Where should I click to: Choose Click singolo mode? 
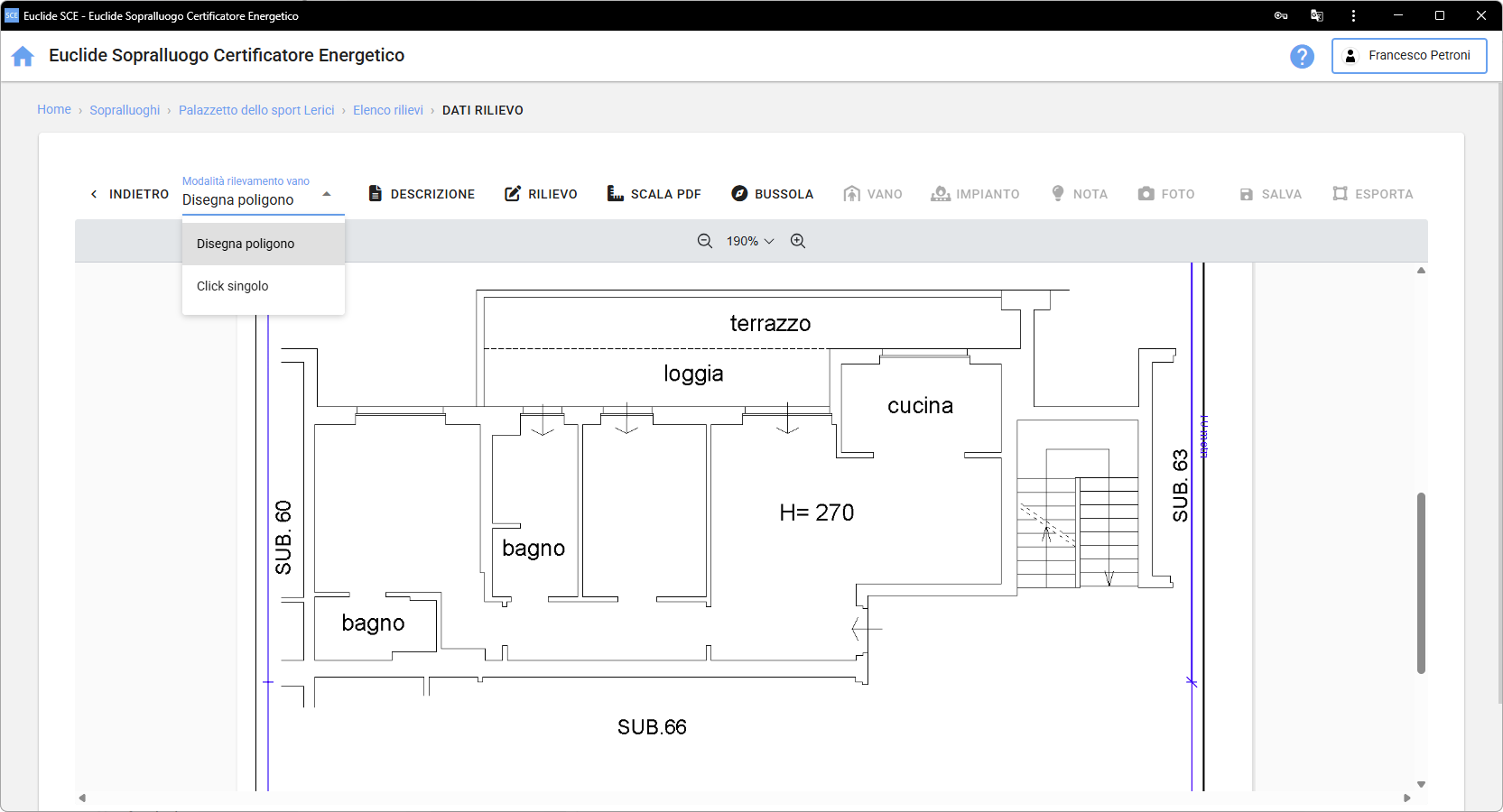click(x=233, y=286)
